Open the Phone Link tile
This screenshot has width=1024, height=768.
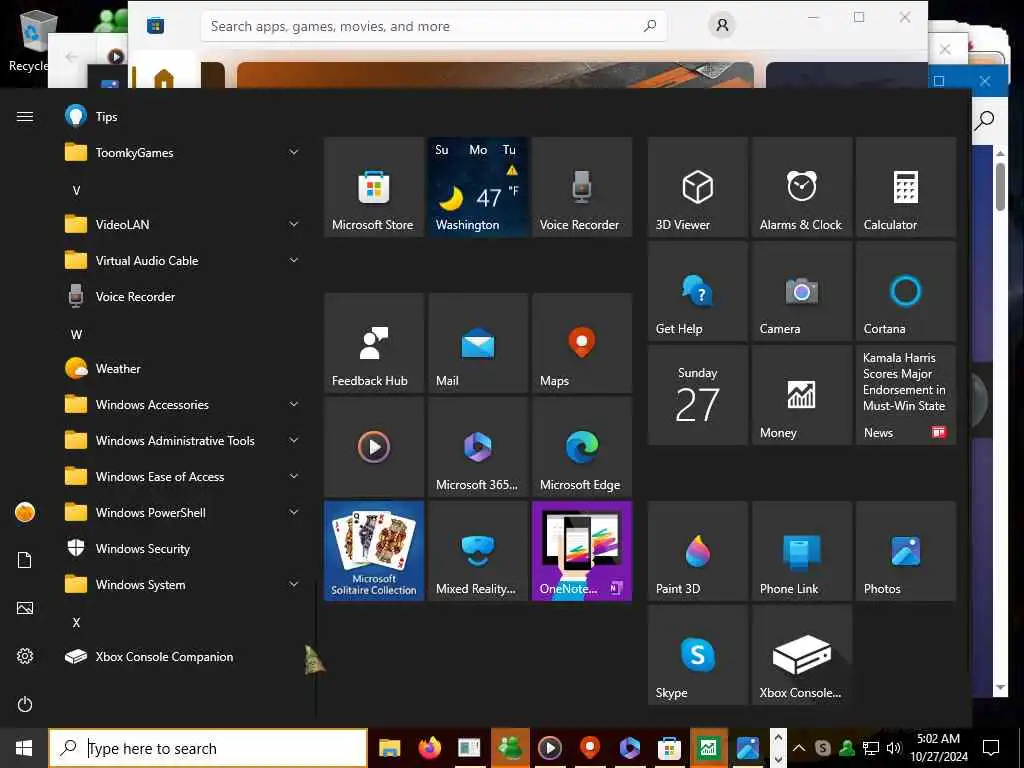802,551
